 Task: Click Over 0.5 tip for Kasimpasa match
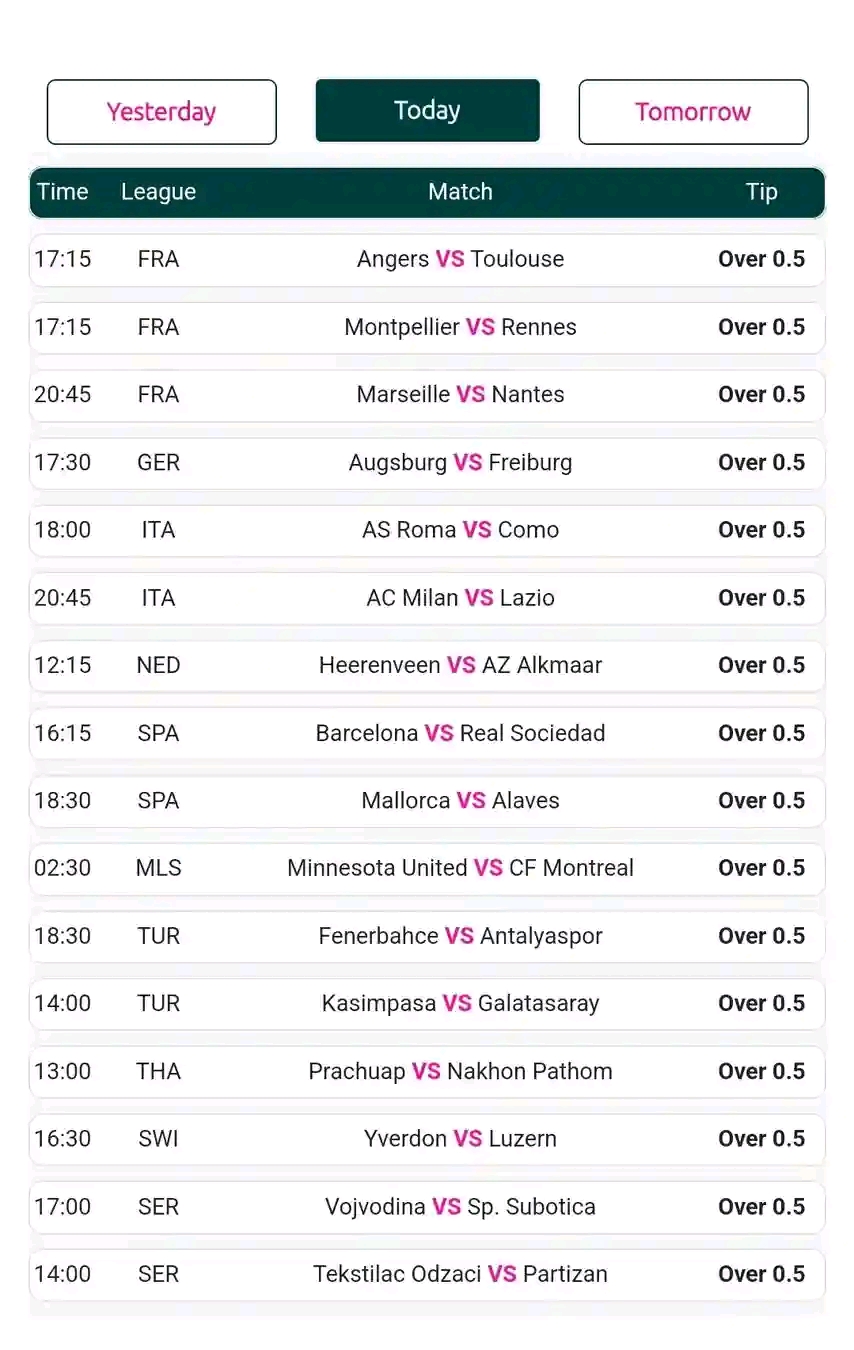click(761, 1004)
